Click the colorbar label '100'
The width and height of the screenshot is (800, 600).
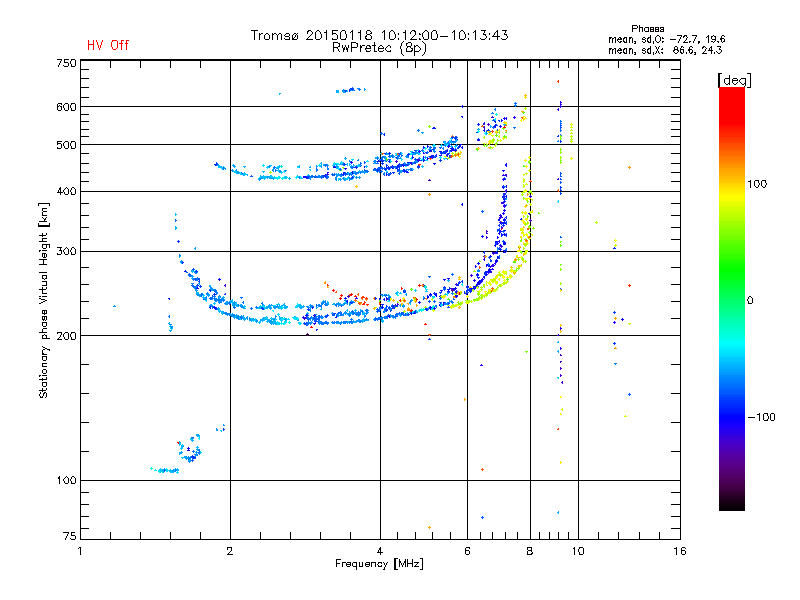[757, 184]
